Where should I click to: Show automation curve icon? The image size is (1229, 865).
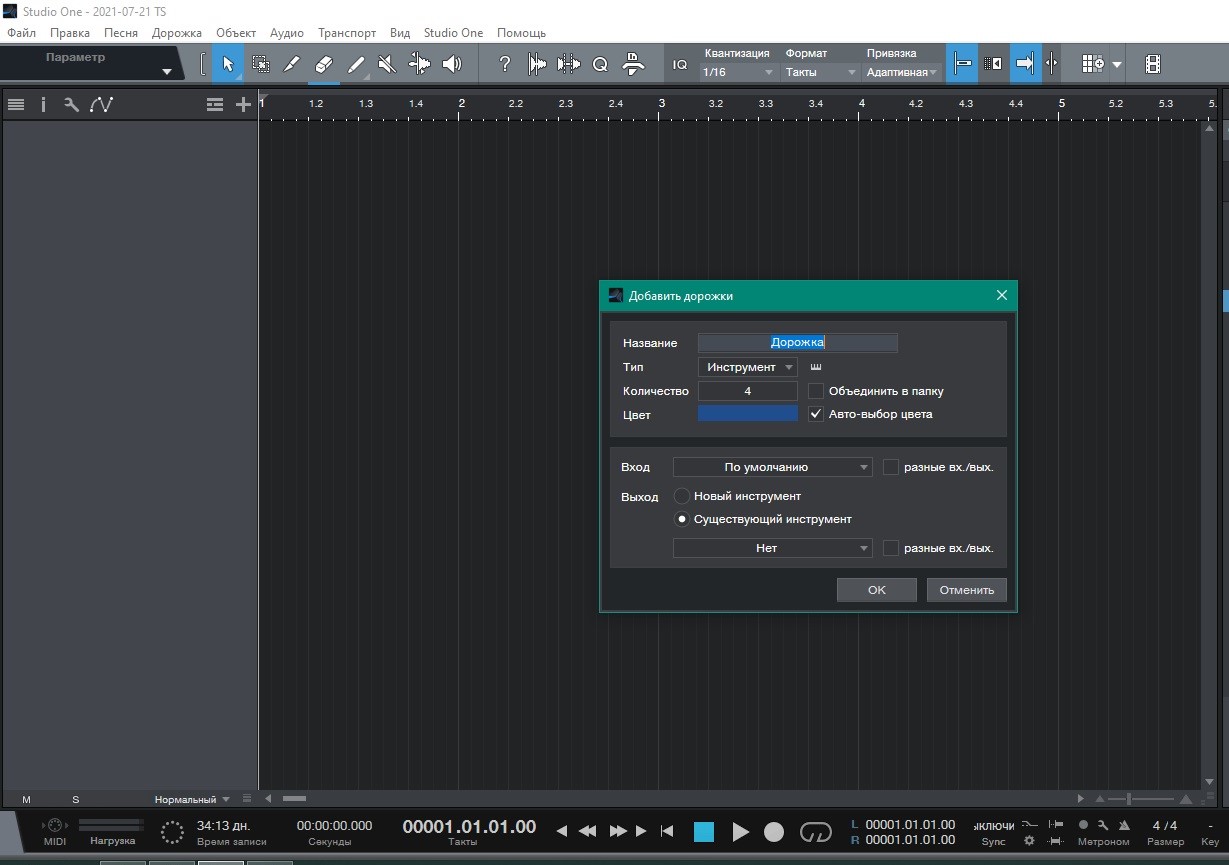pyautogui.click(x=101, y=104)
